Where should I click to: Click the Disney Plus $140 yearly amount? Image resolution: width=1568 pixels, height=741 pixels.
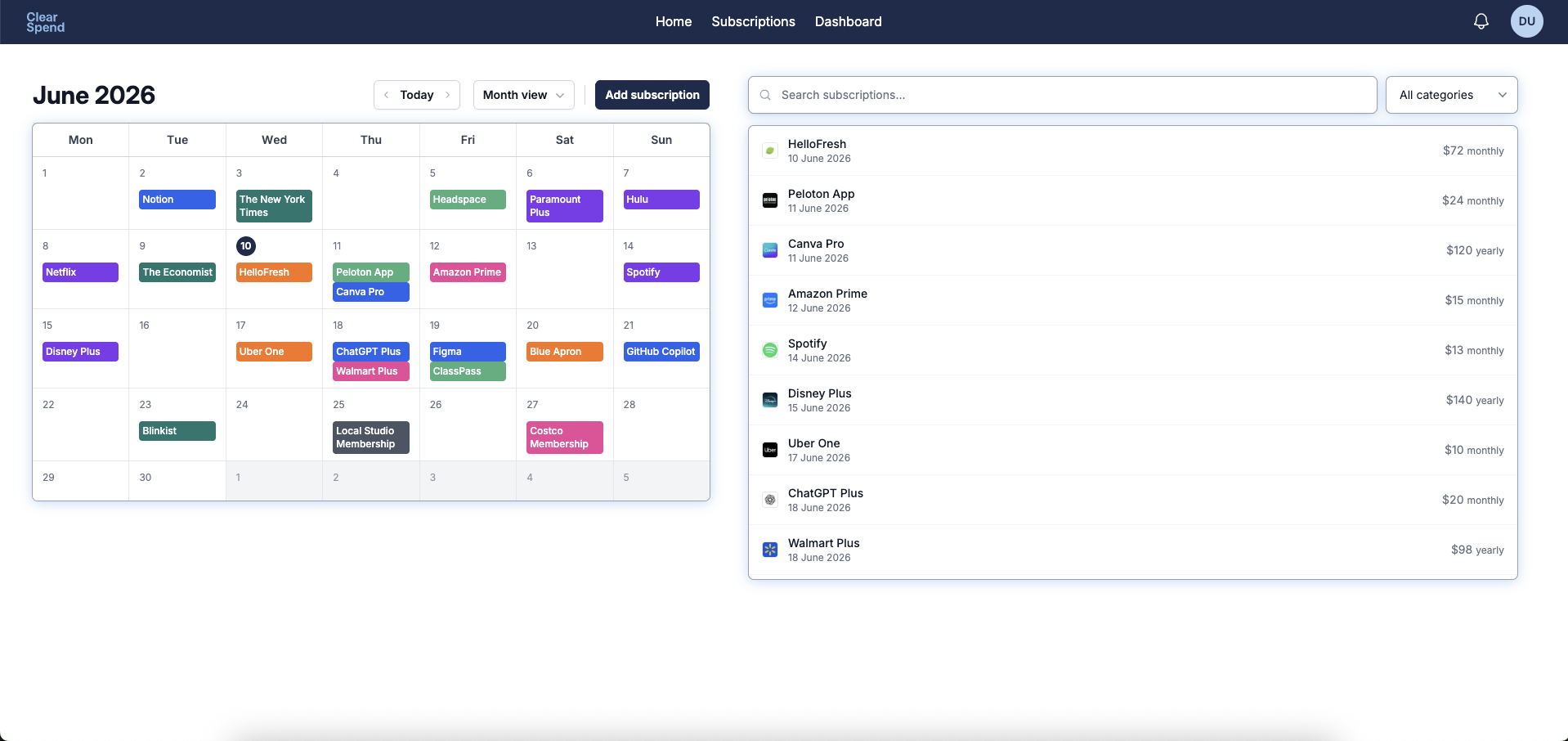click(1475, 400)
